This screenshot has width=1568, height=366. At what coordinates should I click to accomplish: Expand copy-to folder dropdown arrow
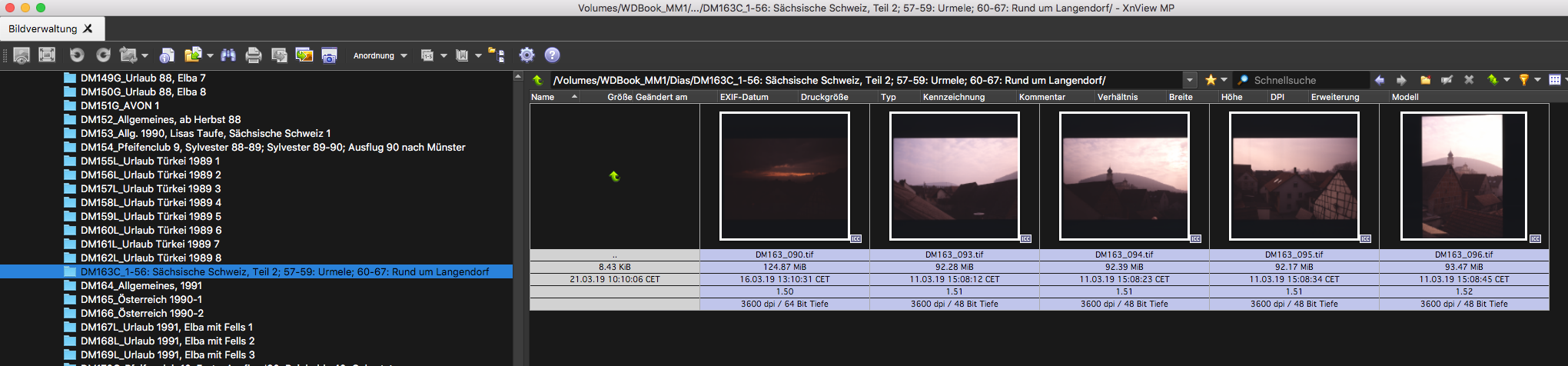(x=210, y=56)
